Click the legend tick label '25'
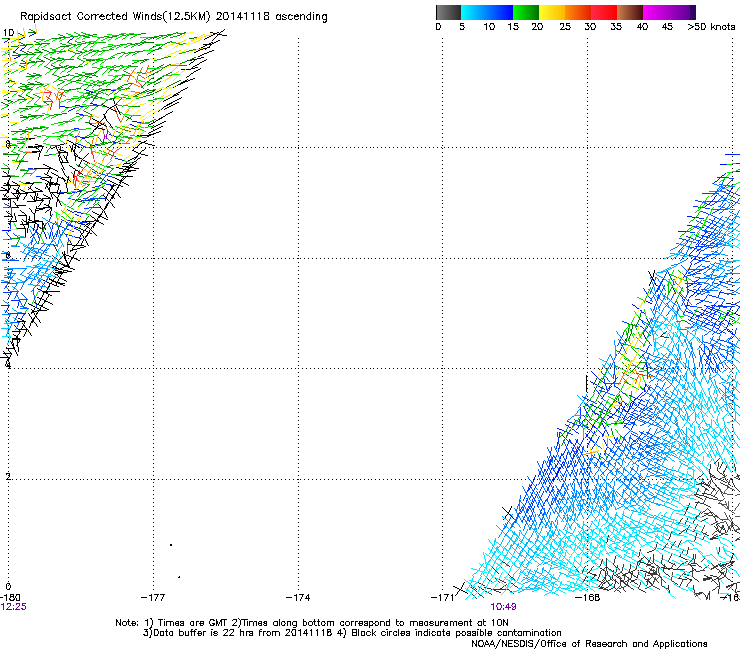The image size is (740, 650). click(x=565, y=27)
